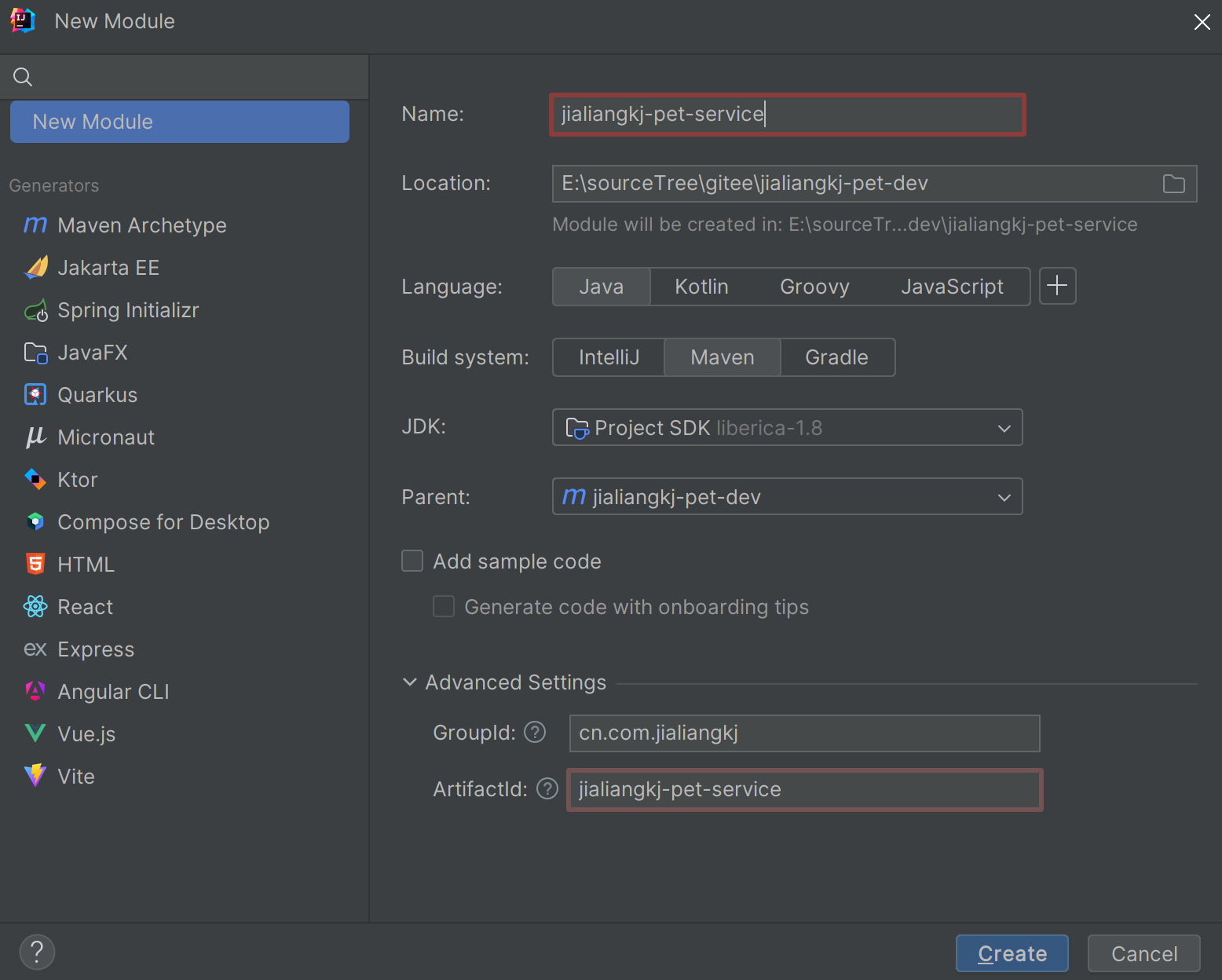Select Groovy as the language

pos(814,287)
